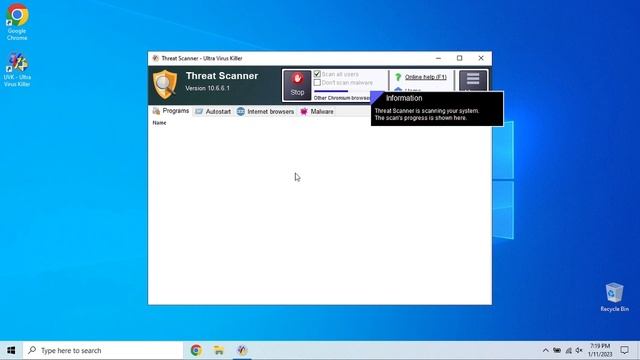Click the Type here to search box

pyautogui.click(x=103, y=350)
